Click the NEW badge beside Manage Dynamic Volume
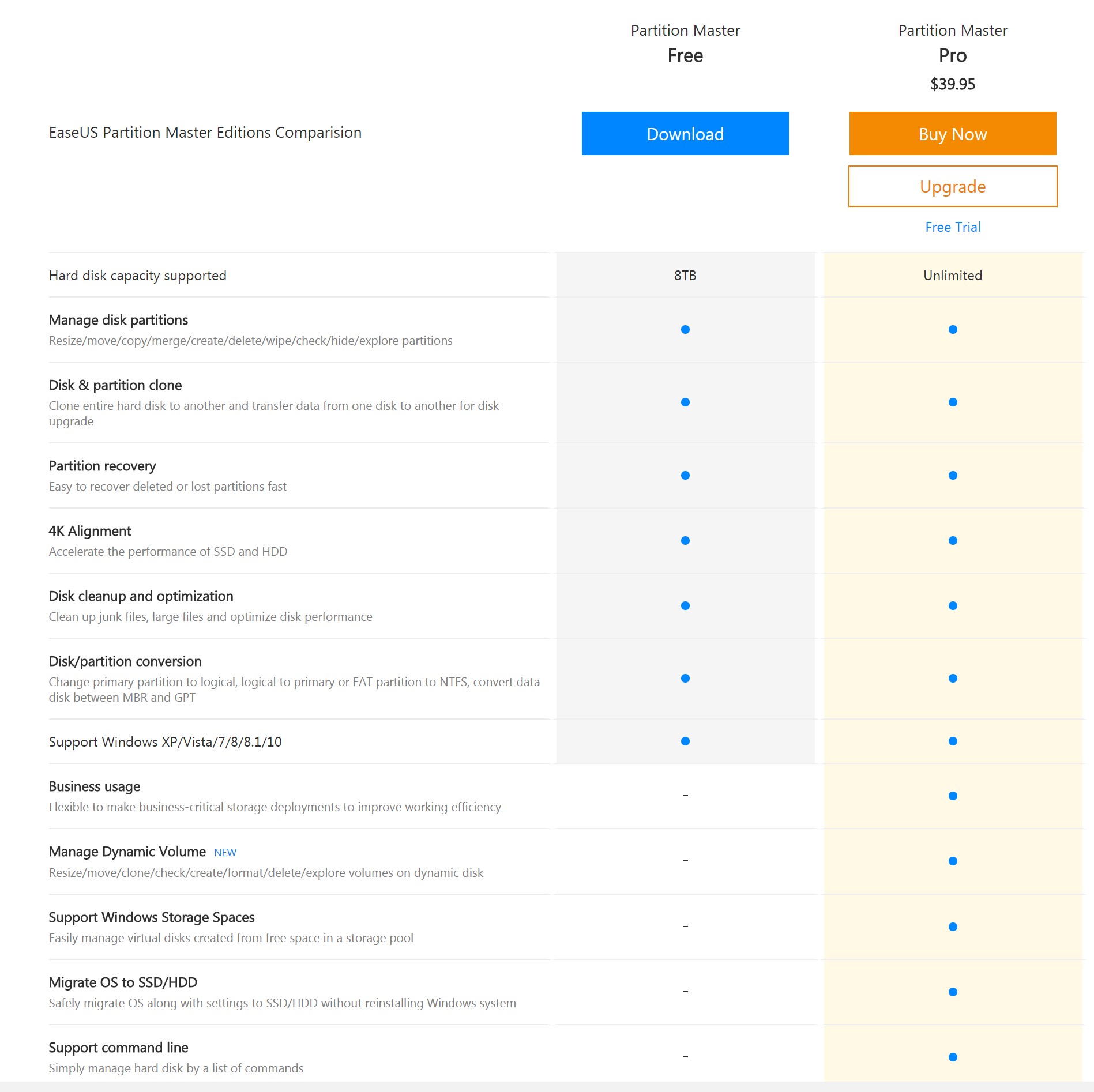 (225, 853)
